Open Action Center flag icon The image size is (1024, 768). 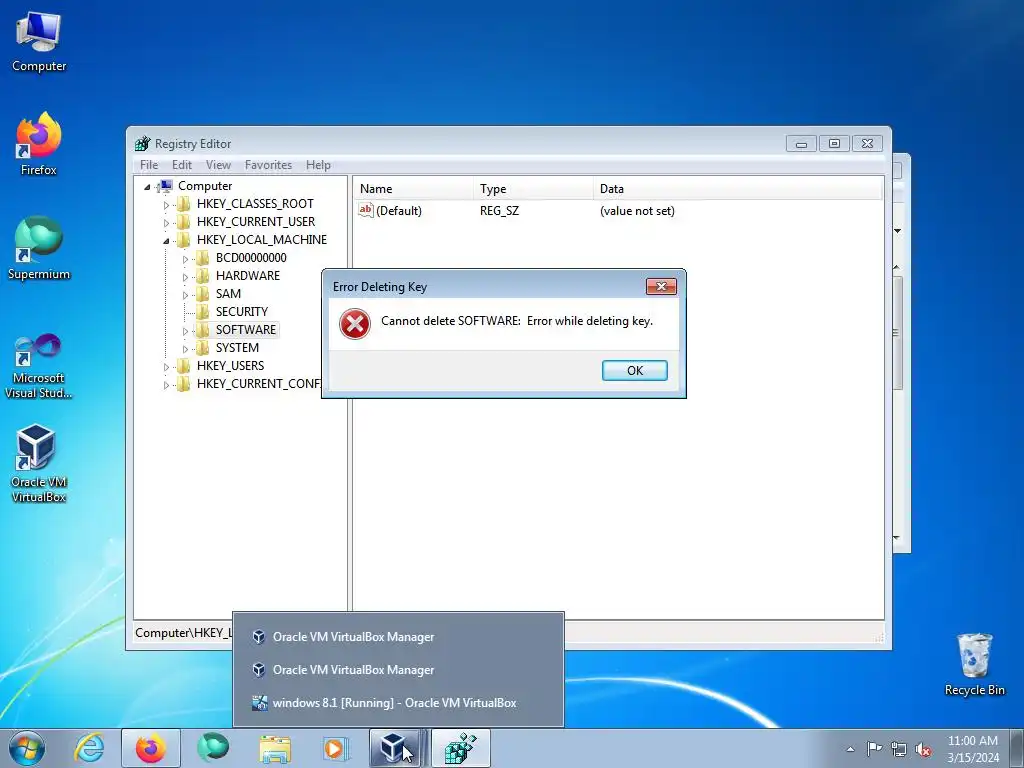[874, 748]
